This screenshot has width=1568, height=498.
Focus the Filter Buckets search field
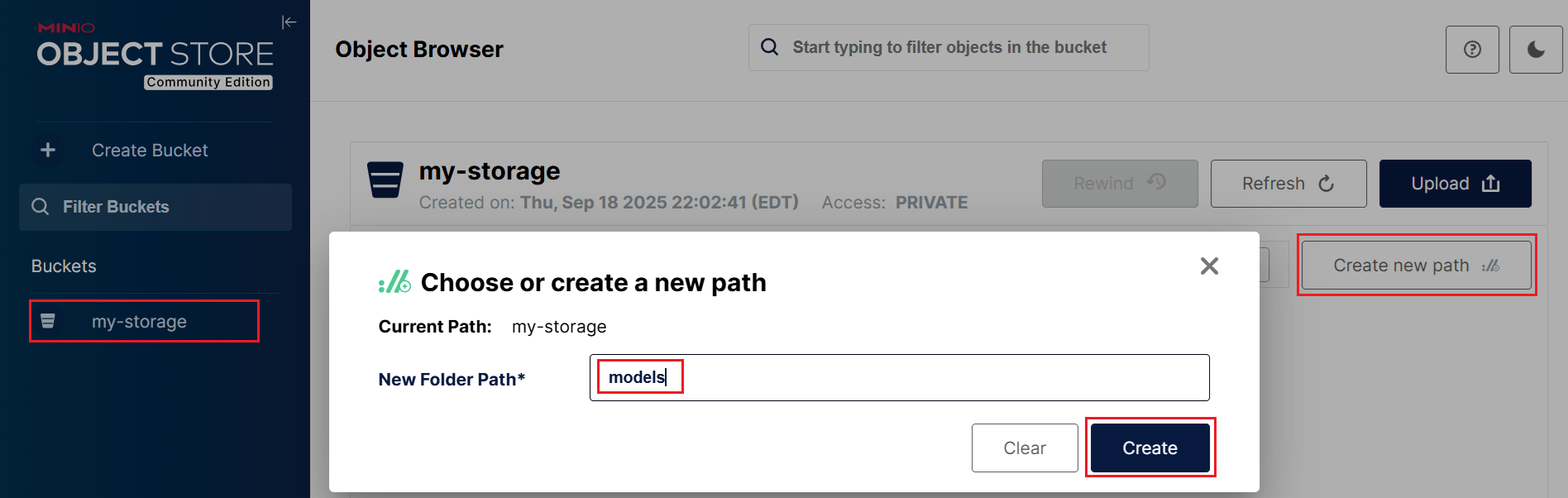[x=155, y=207]
